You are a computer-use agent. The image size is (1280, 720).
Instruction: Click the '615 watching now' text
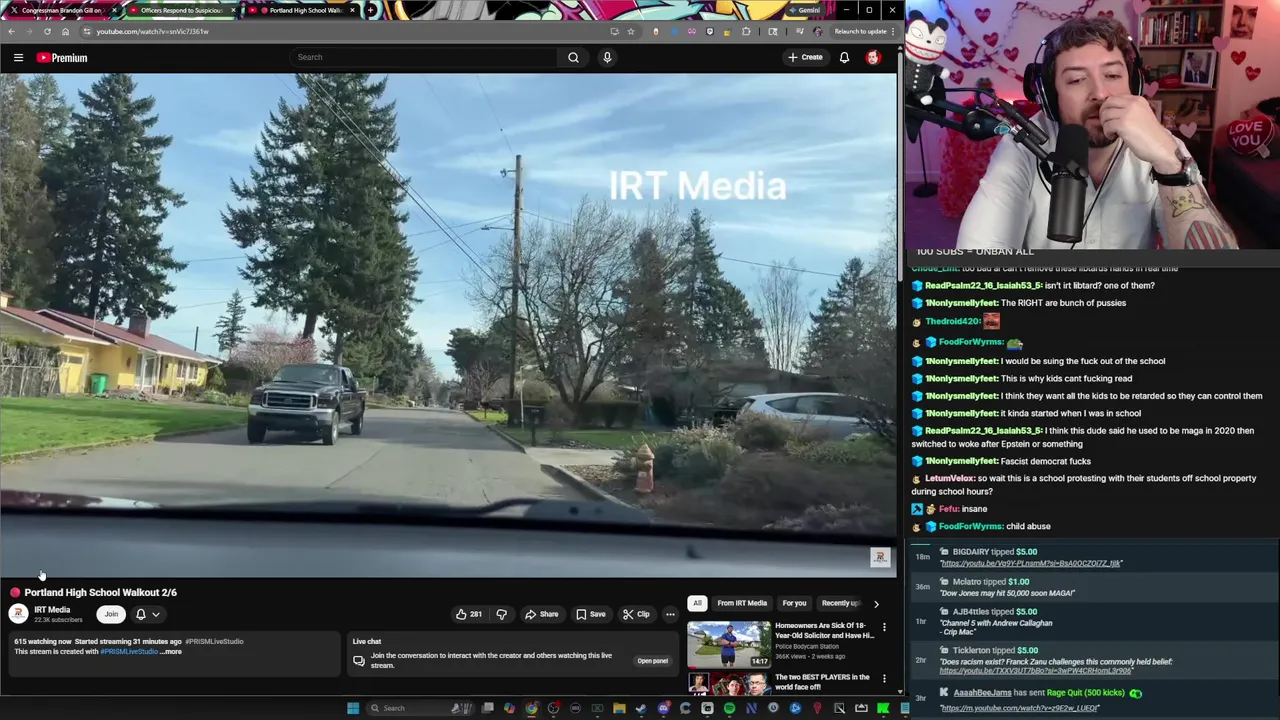[x=43, y=641]
